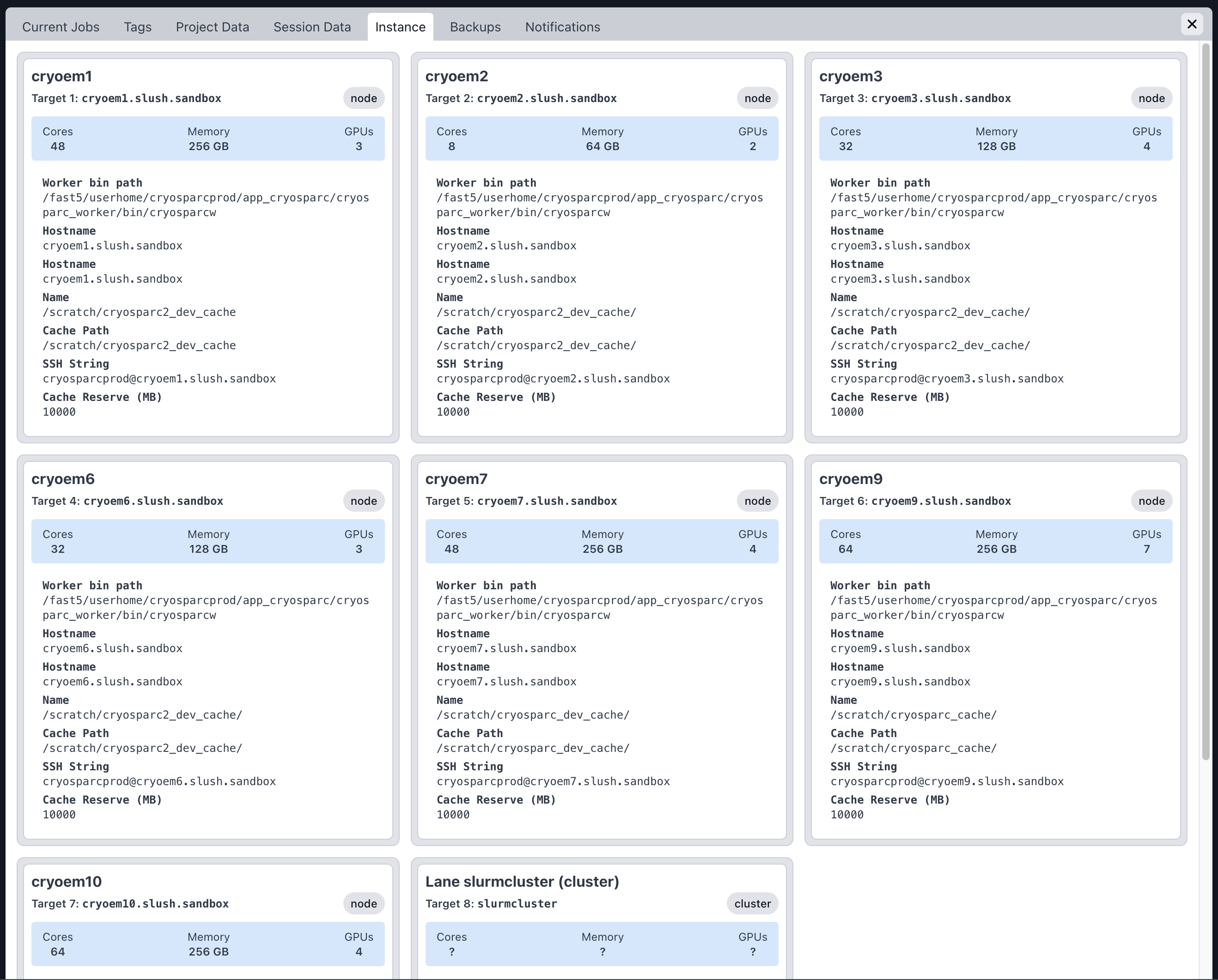Select the Instance tab

tap(400, 27)
